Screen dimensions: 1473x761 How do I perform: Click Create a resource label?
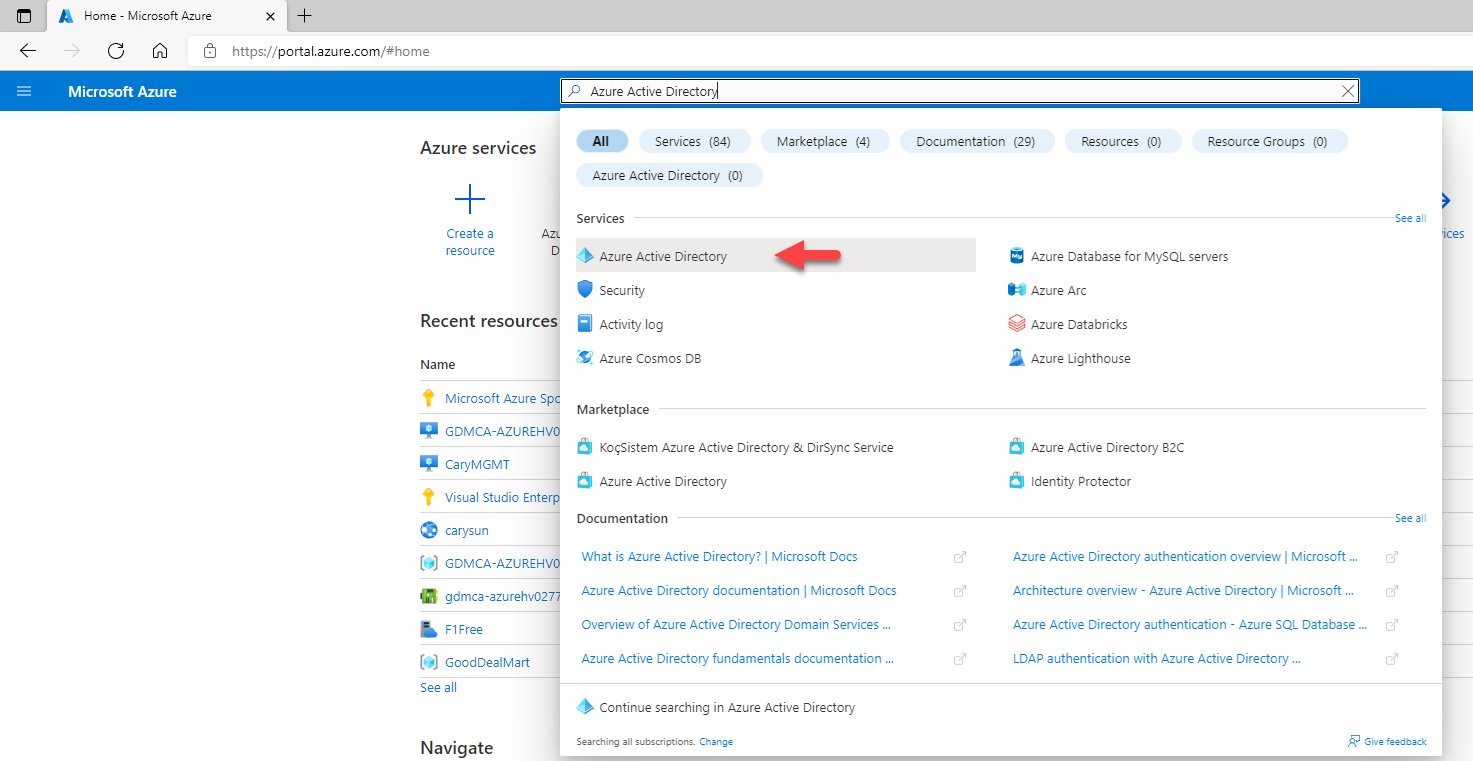click(470, 242)
